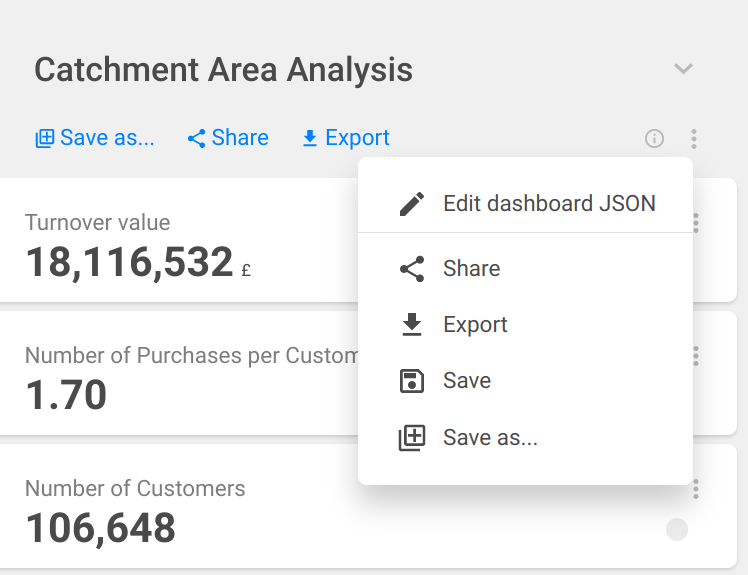Click the dashboard three-dot menu icon beside info
This screenshot has height=575, width=748.
[x=693, y=139]
